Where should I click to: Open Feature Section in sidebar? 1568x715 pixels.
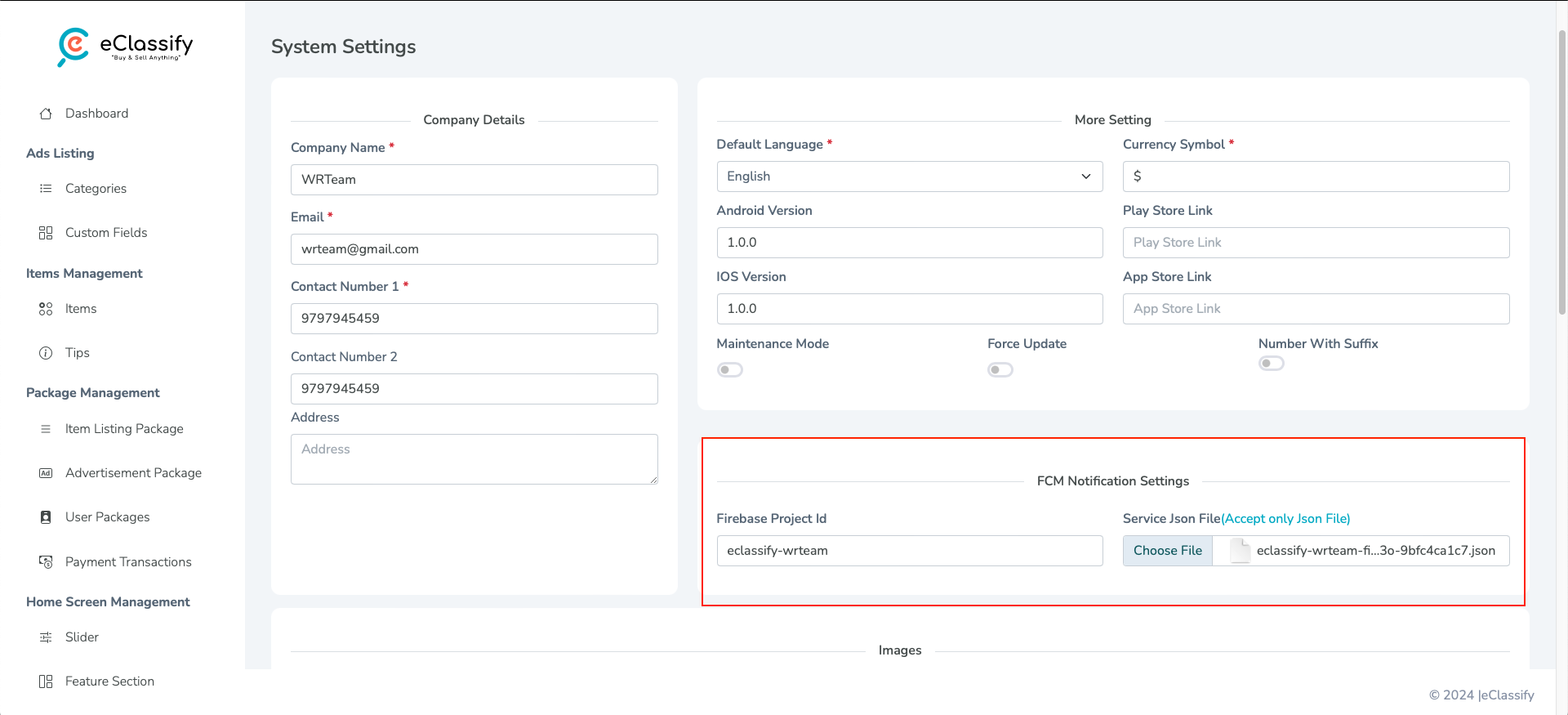pos(109,681)
